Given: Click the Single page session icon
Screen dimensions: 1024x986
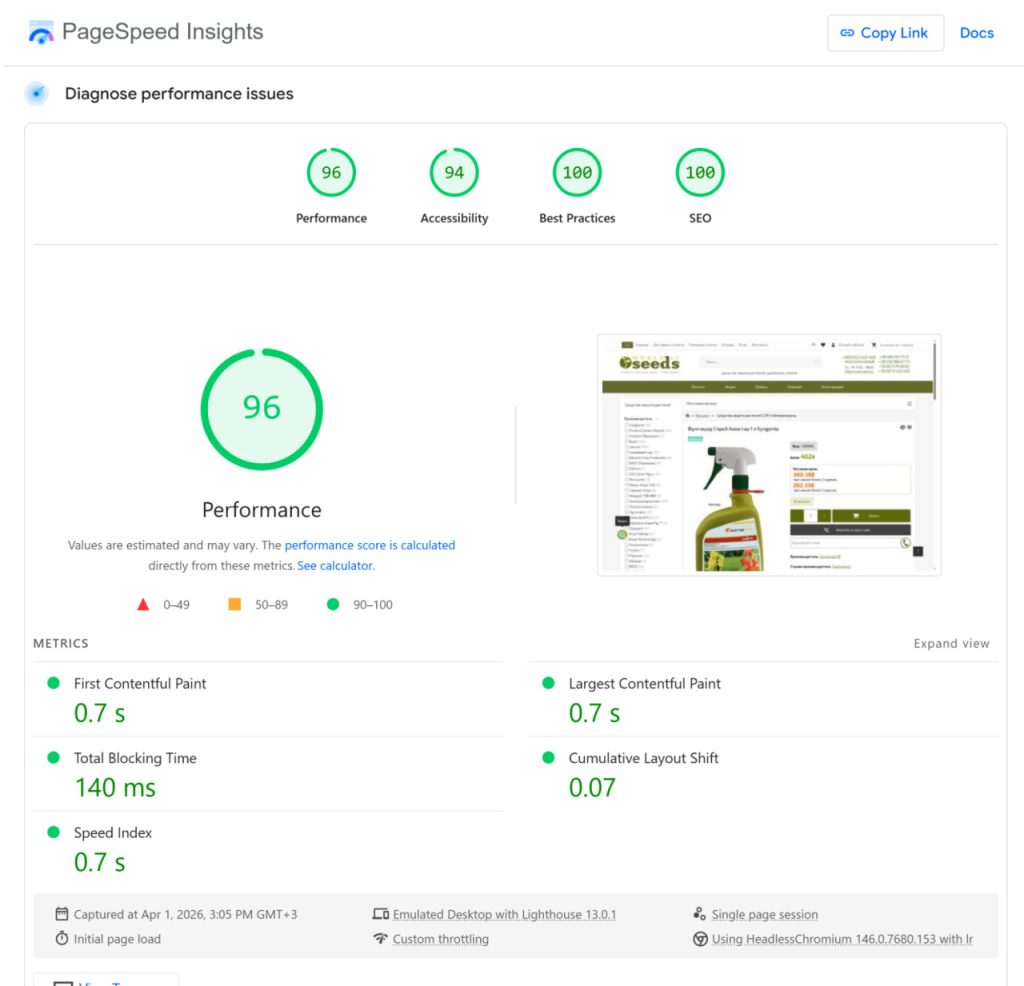Looking at the screenshot, I should coord(699,914).
